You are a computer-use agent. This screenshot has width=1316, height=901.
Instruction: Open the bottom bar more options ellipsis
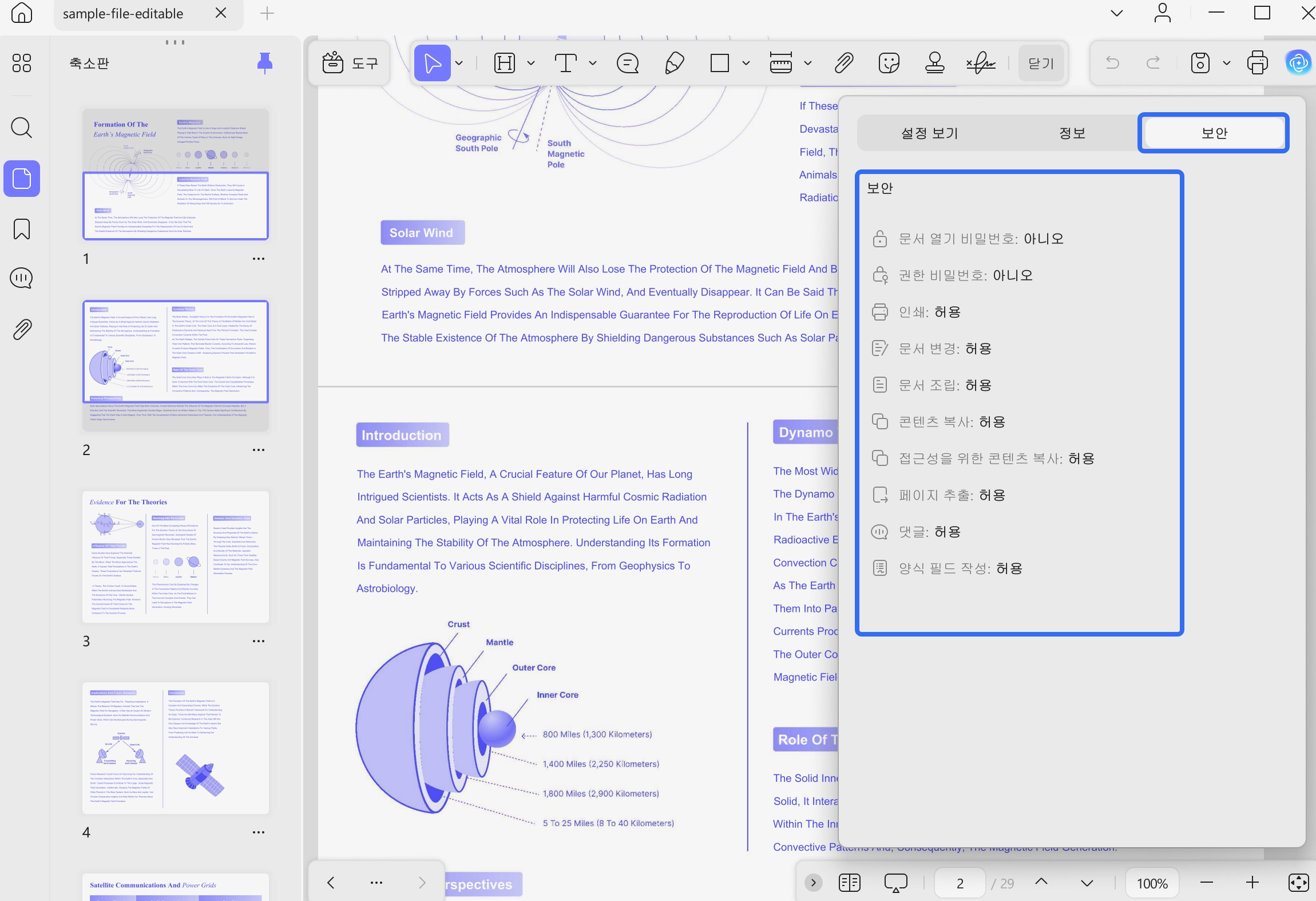coord(376,883)
